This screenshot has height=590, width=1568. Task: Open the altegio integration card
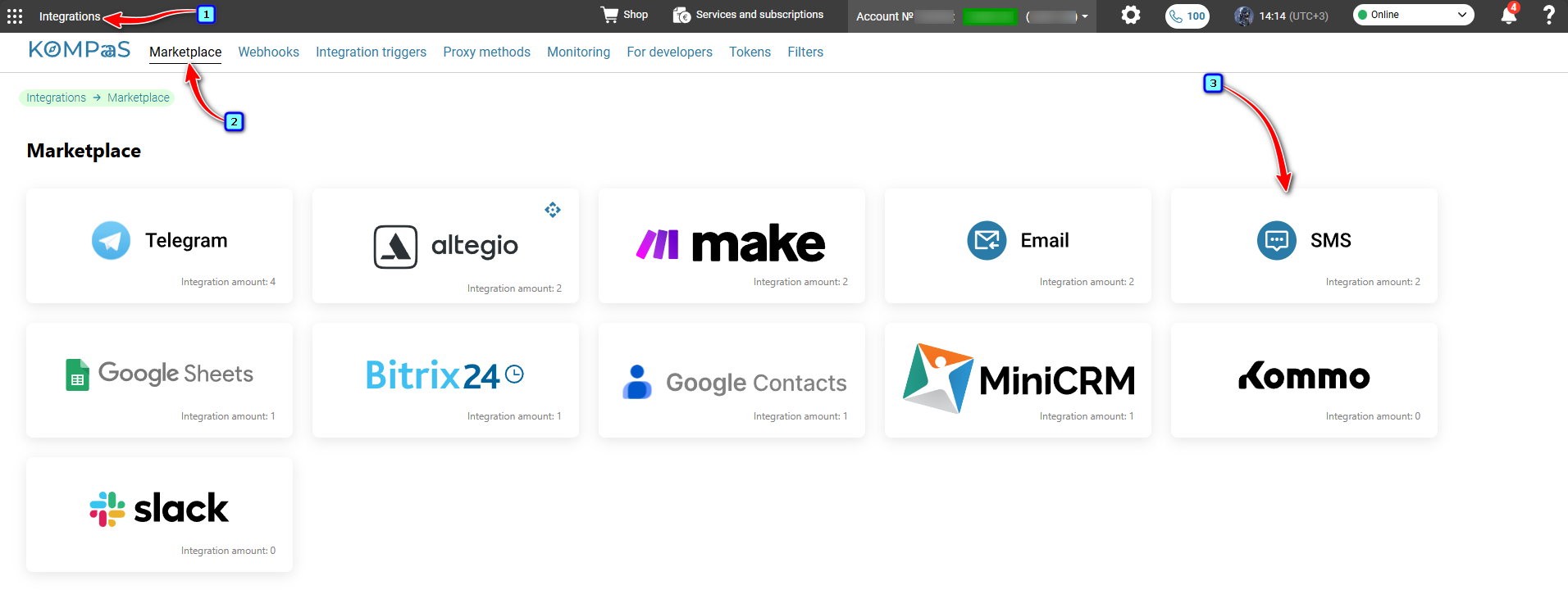[x=445, y=246]
